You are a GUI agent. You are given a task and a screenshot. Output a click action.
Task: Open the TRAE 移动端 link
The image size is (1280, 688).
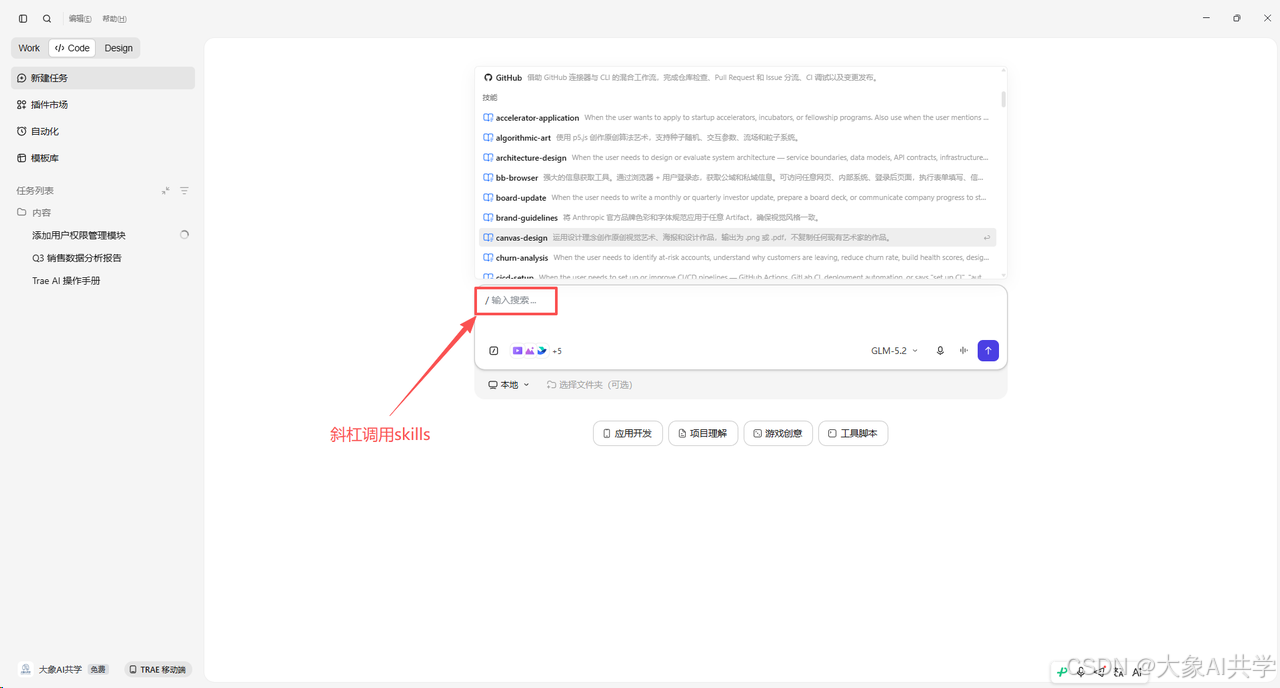coord(158,670)
